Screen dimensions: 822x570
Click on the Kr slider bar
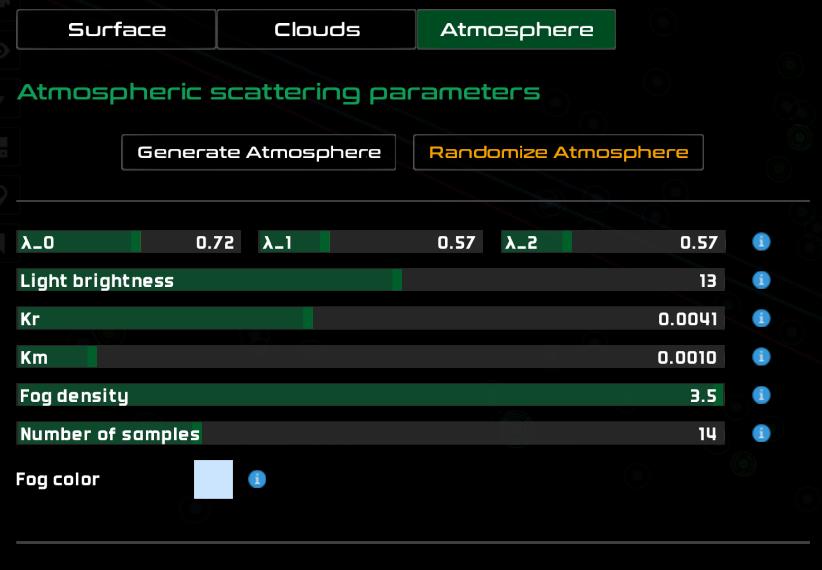[370, 319]
